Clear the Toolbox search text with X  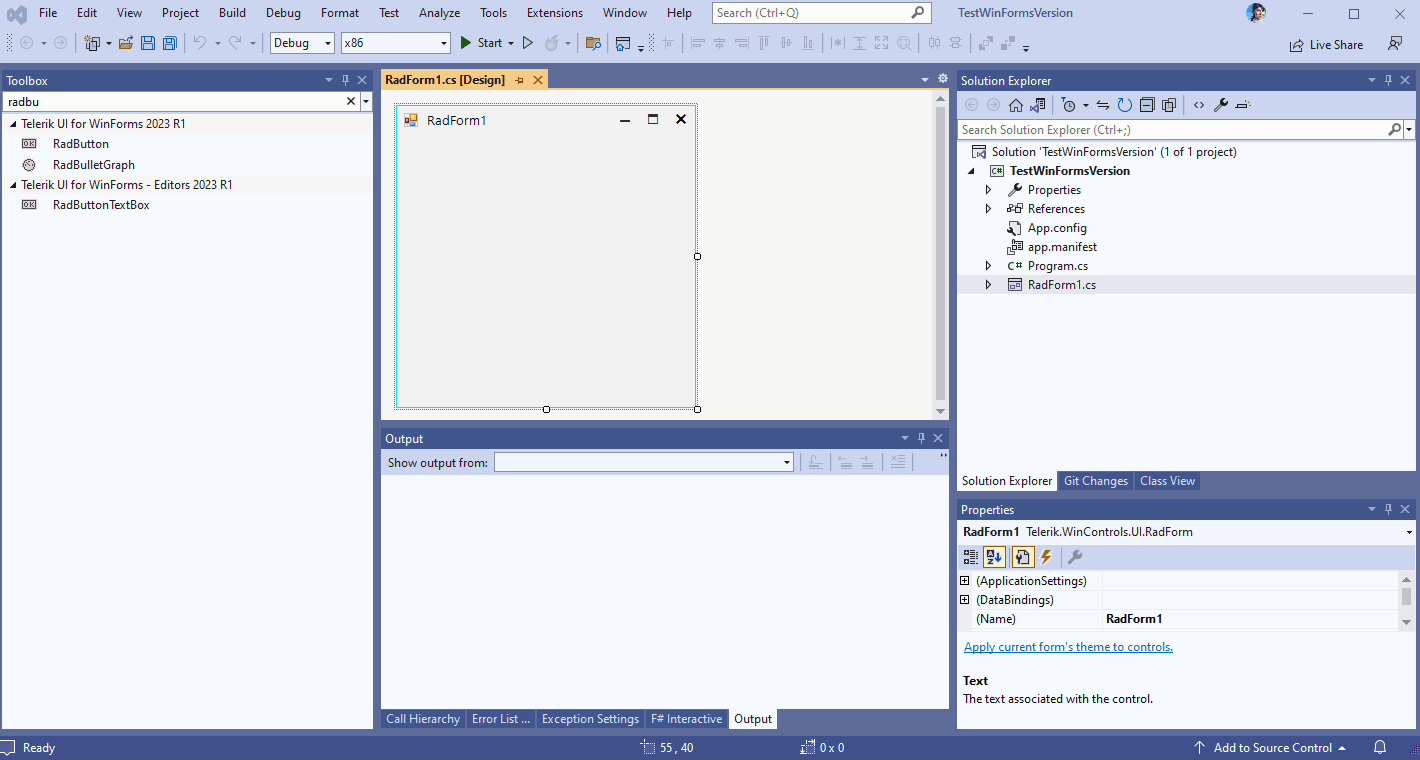tap(351, 101)
